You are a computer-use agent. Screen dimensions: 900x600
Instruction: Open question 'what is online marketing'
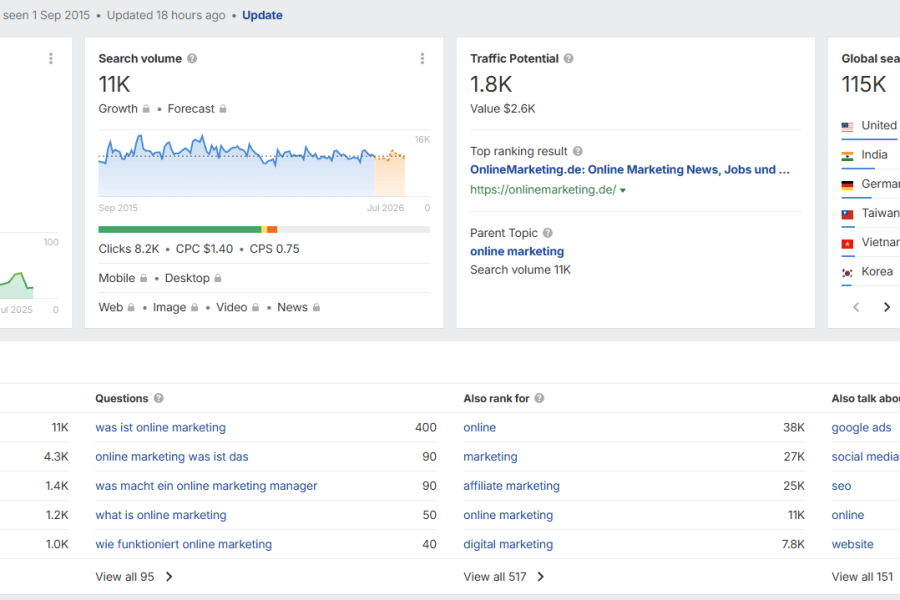tap(161, 515)
